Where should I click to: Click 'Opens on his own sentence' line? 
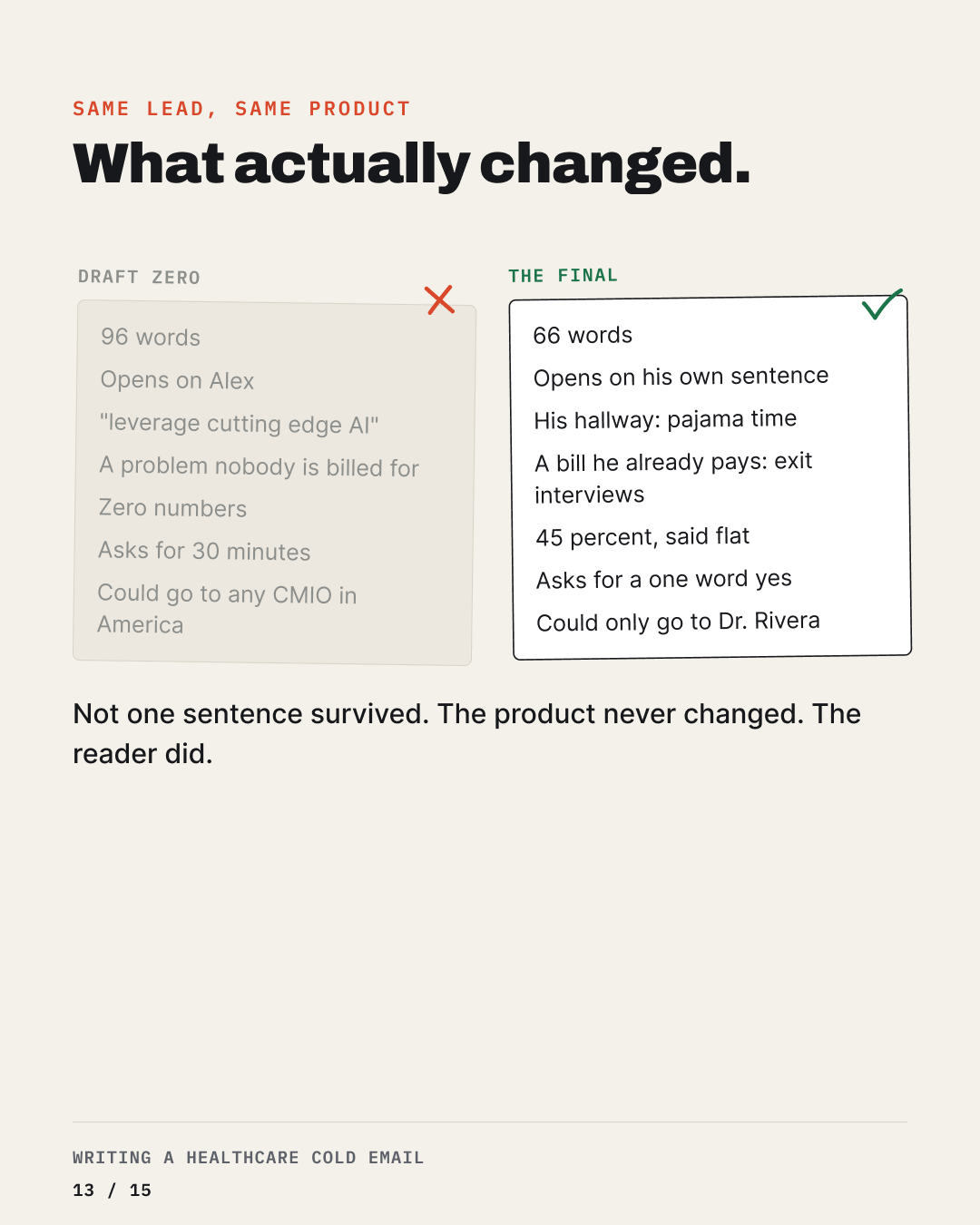click(x=681, y=377)
